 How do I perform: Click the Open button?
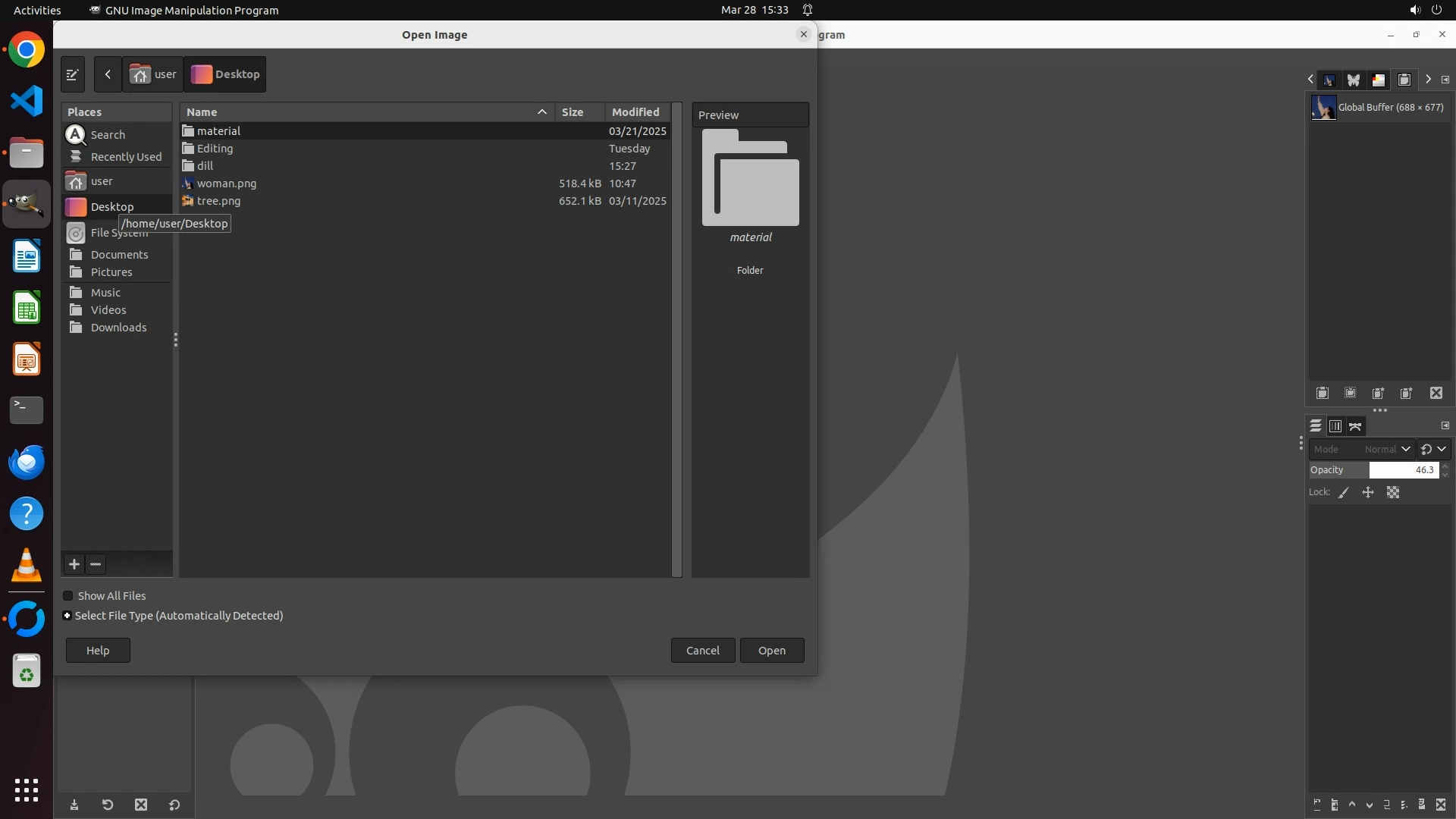[x=771, y=651]
